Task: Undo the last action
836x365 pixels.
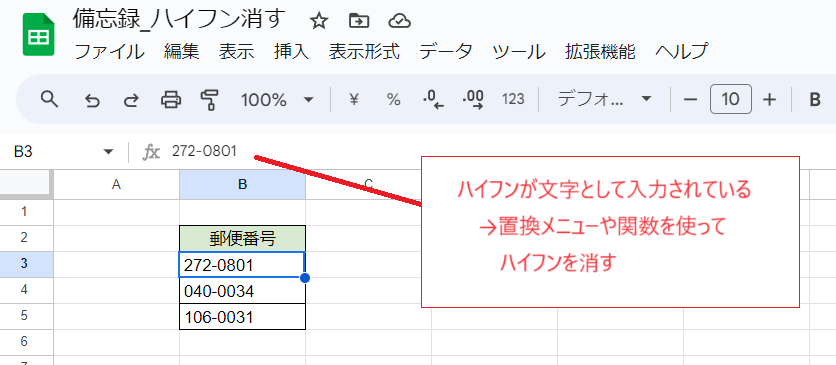Action: pos(92,100)
